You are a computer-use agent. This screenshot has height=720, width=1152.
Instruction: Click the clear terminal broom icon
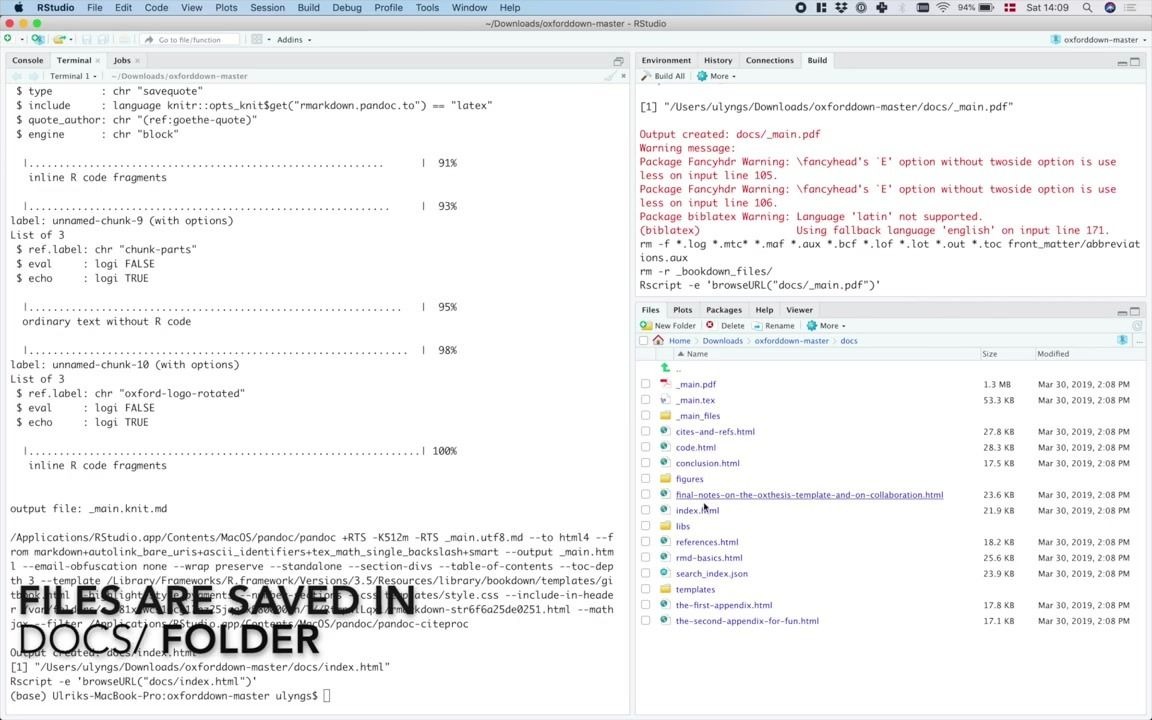point(609,76)
